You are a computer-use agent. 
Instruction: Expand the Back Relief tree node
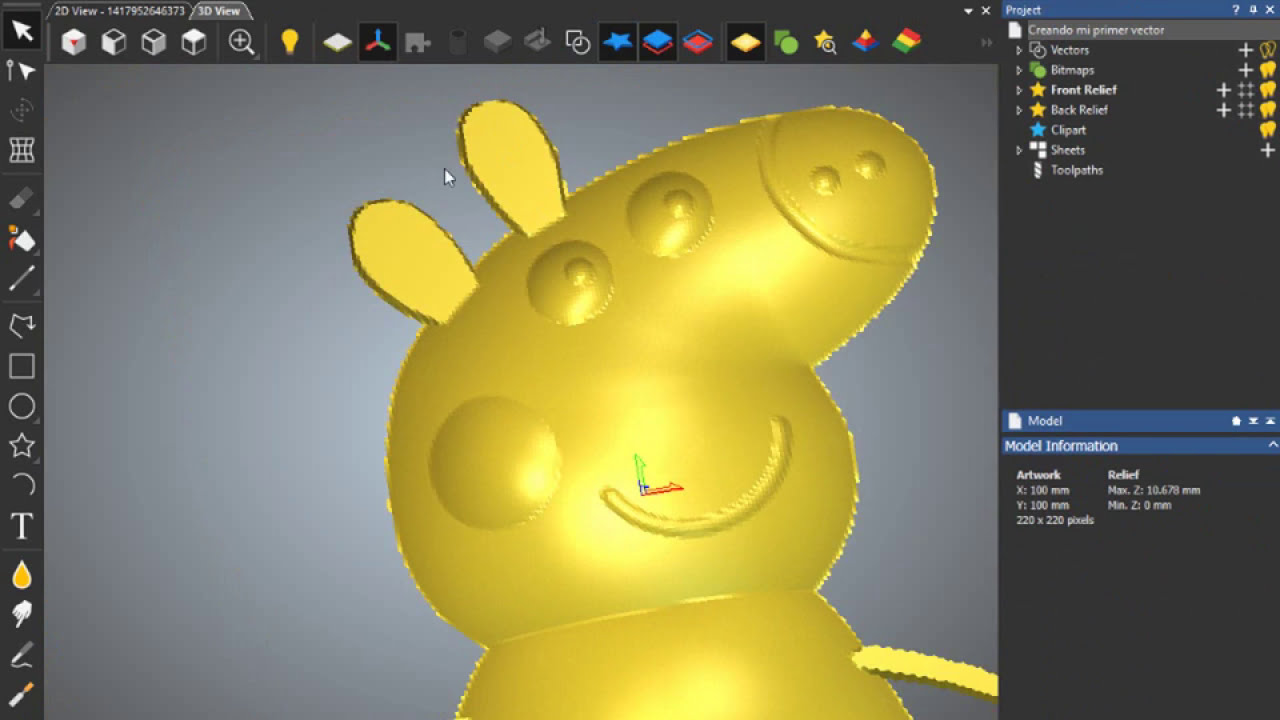click(1019, 110)
